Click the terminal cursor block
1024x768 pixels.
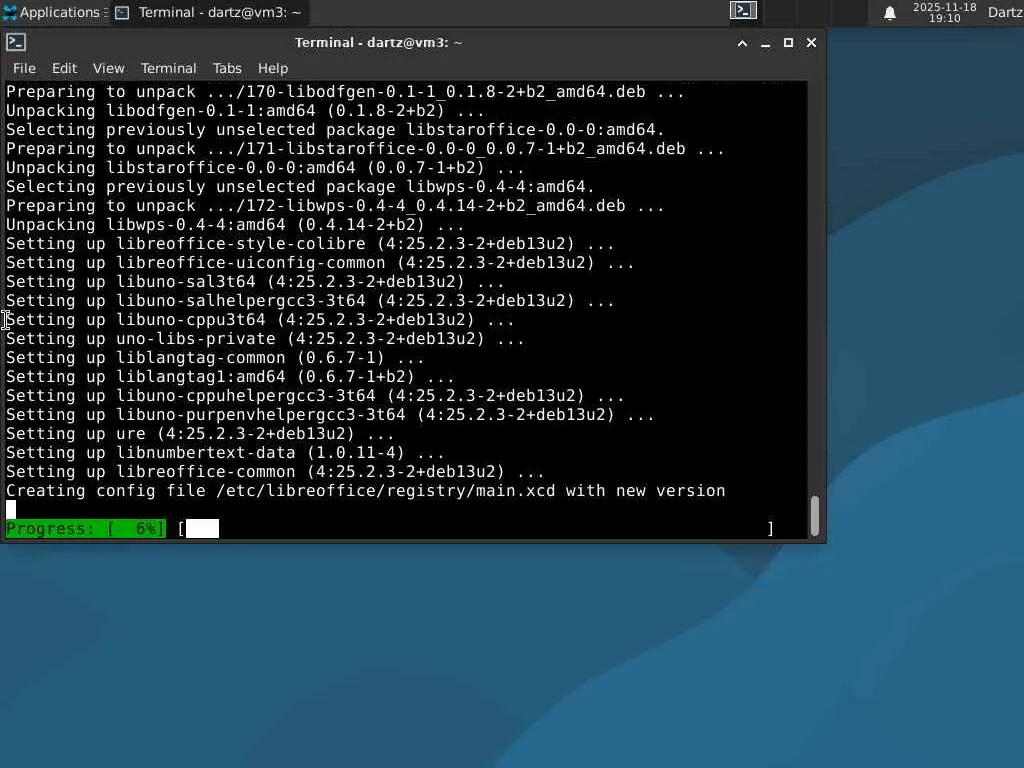pos(11,510)
